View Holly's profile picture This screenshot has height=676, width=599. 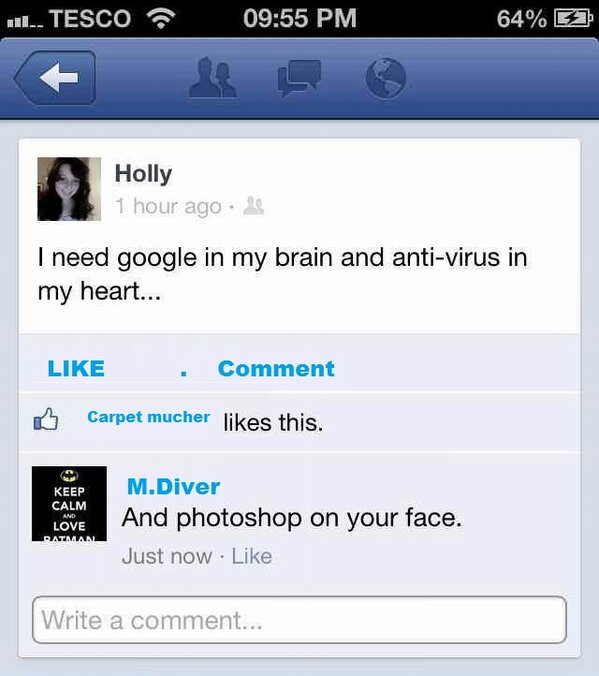pyautogui.click(x=69, y=189)
